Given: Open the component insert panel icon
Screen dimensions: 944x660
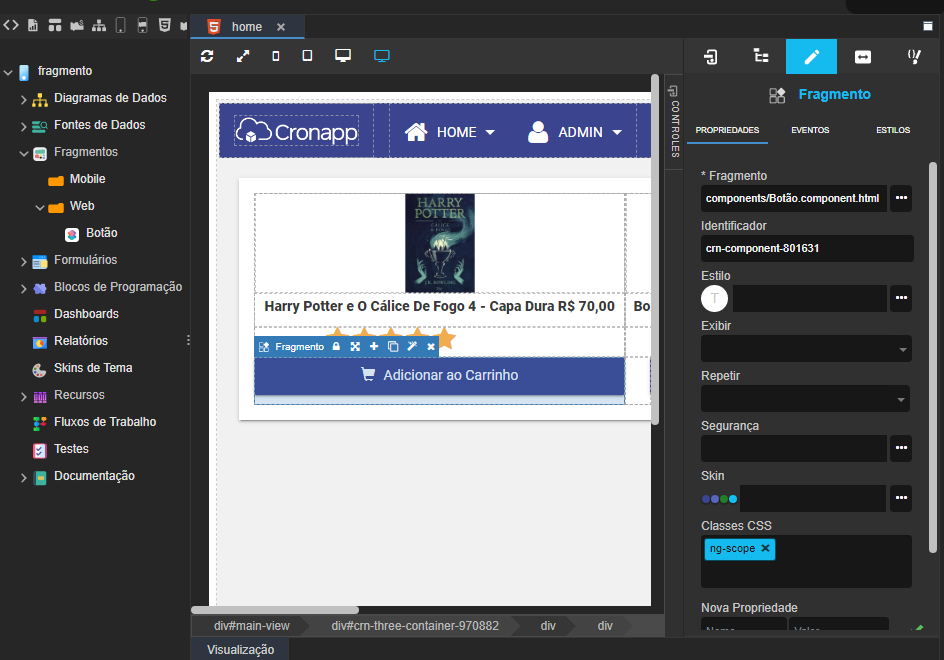Looking at the screenshot, I should click(710, 57).
